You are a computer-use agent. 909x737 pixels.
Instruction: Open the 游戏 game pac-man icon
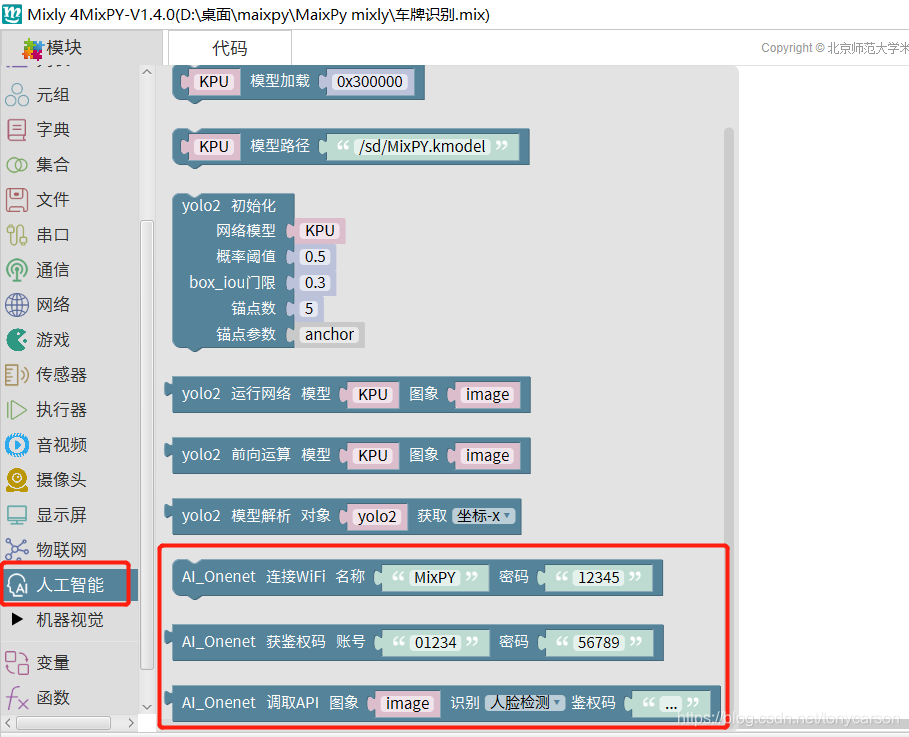click(x=17, y=340)
